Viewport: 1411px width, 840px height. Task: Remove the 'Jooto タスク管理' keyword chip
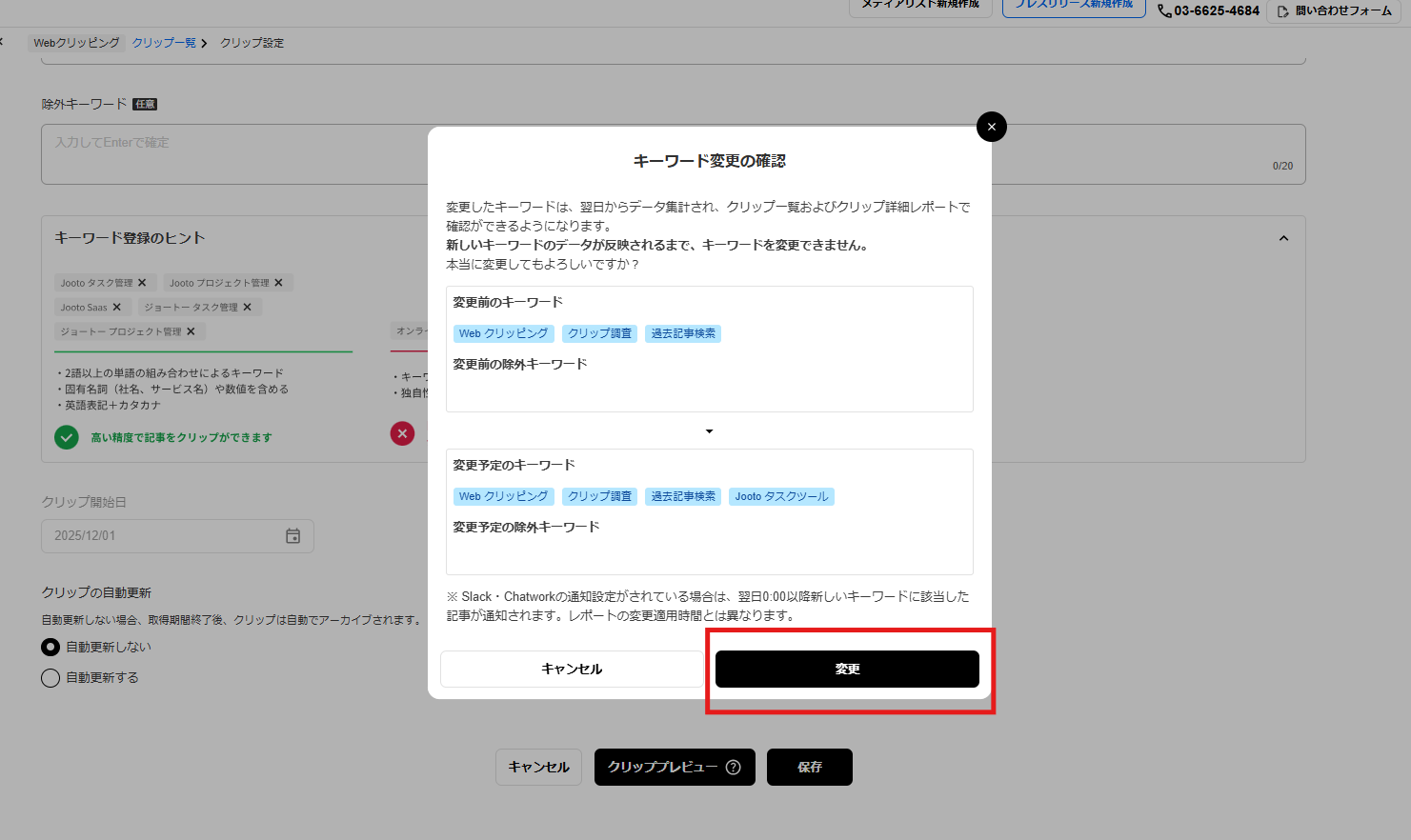[142, 282]
